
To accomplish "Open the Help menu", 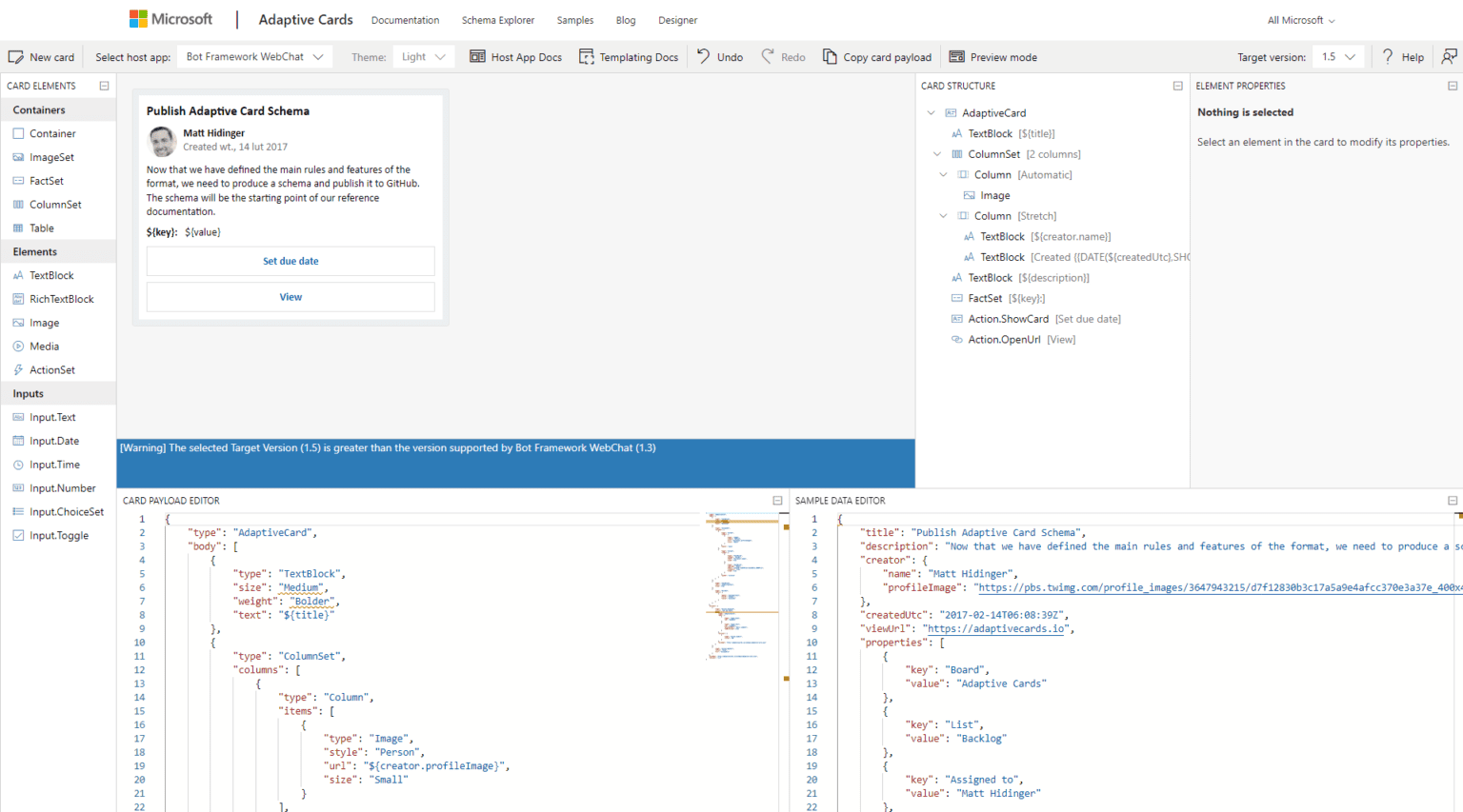I will [x=1403, y=57].
